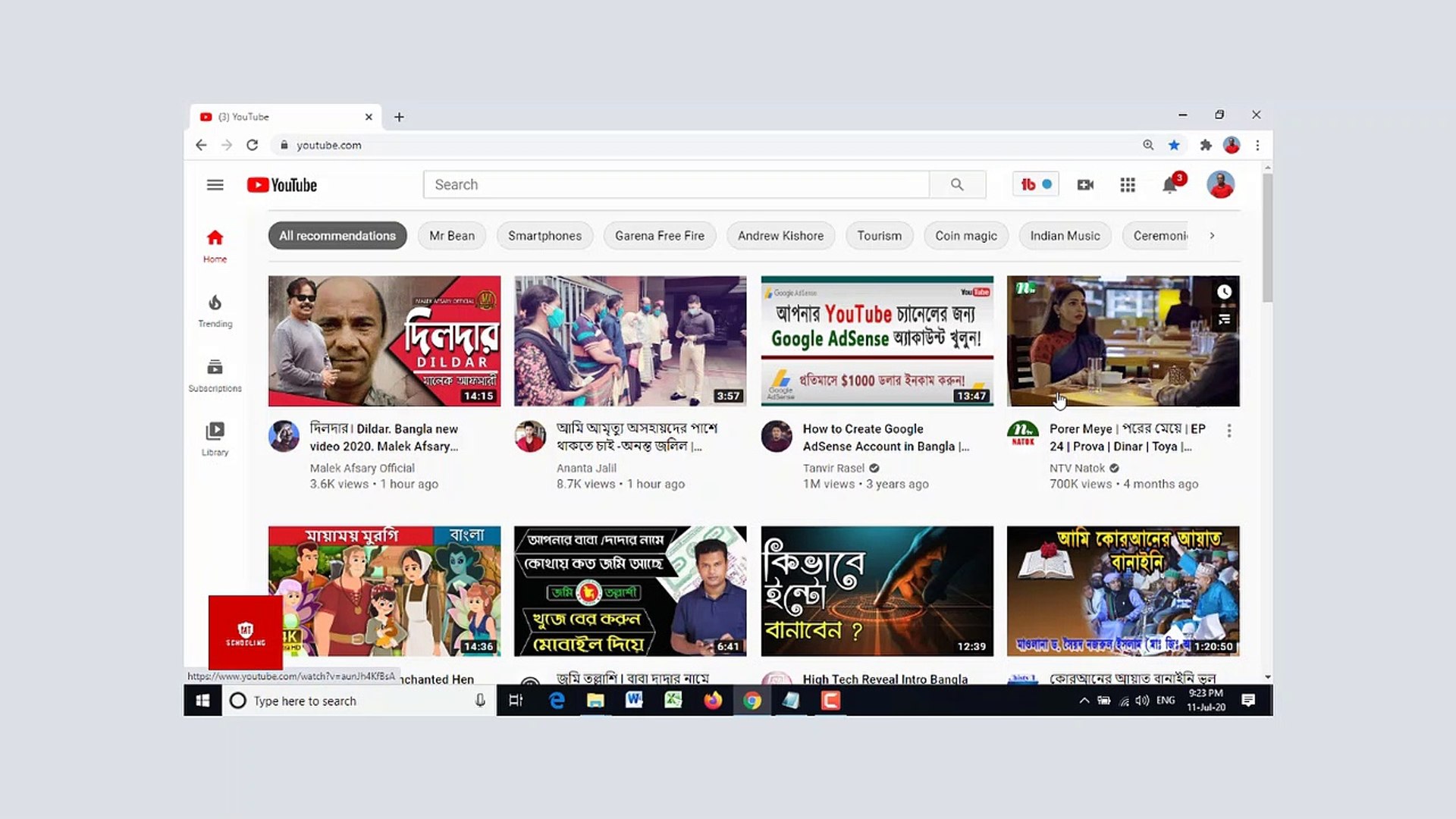Save Porer Meye to Watch Later via clock icon
Viewport: 1456px width, 819px height.
coord(1224,291)
